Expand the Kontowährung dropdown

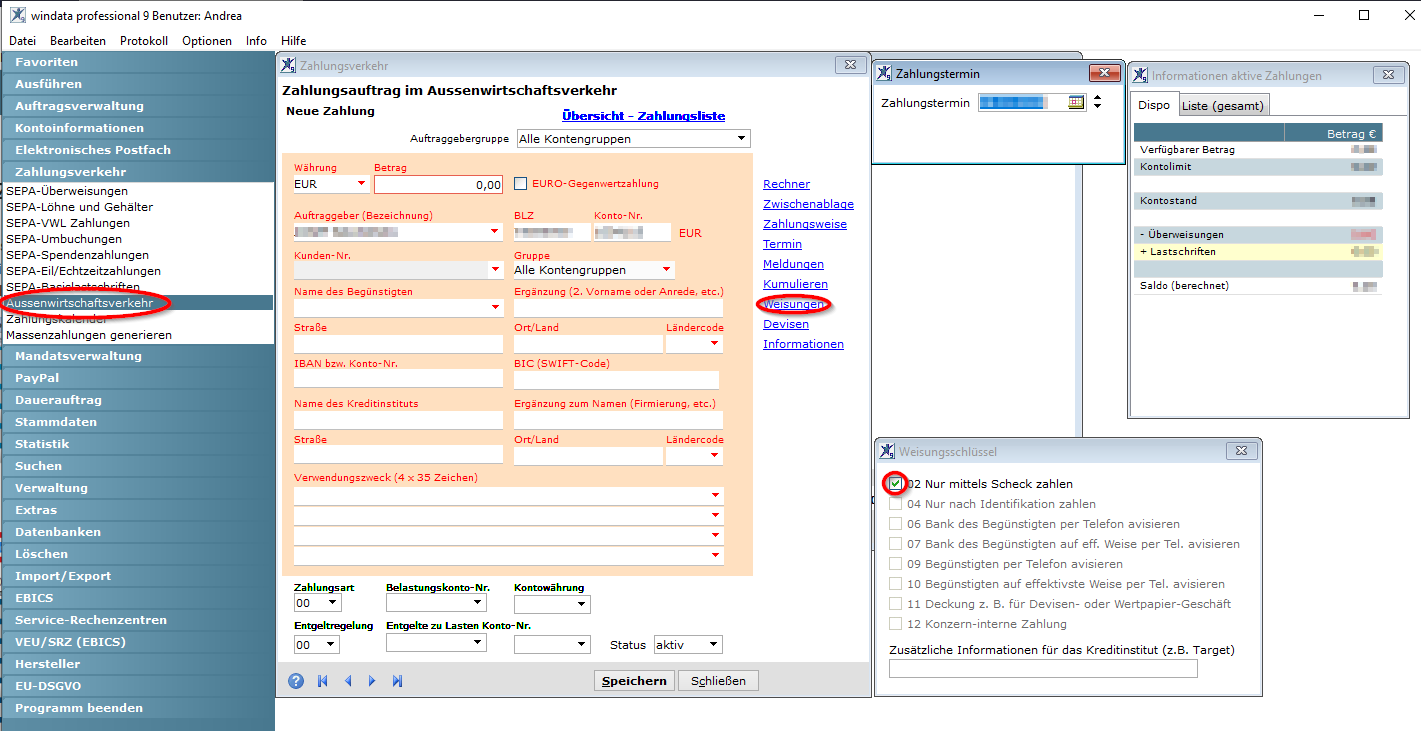[x=582, y=604]
